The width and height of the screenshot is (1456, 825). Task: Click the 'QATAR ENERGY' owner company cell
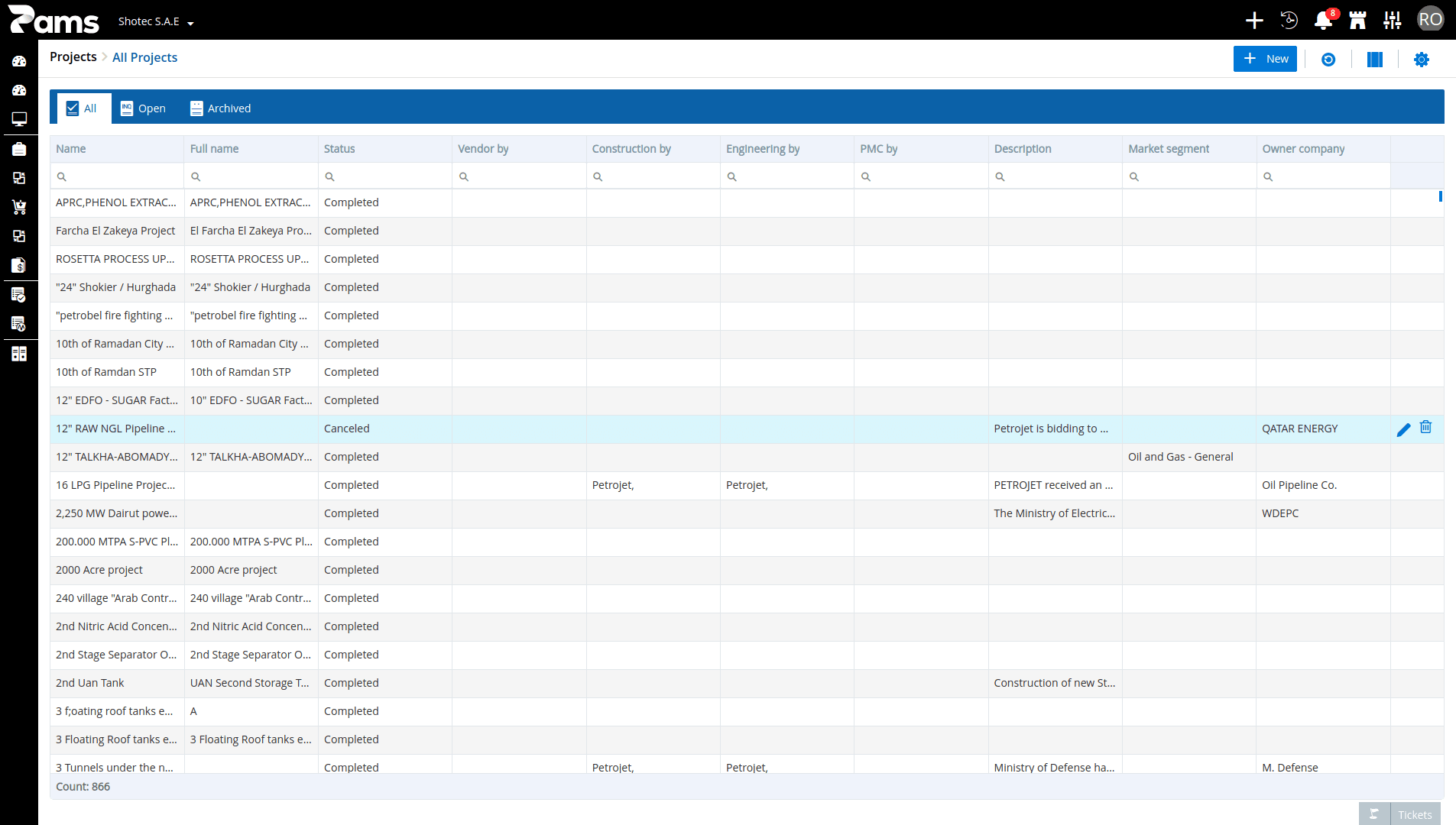(x=1324, y=429)
